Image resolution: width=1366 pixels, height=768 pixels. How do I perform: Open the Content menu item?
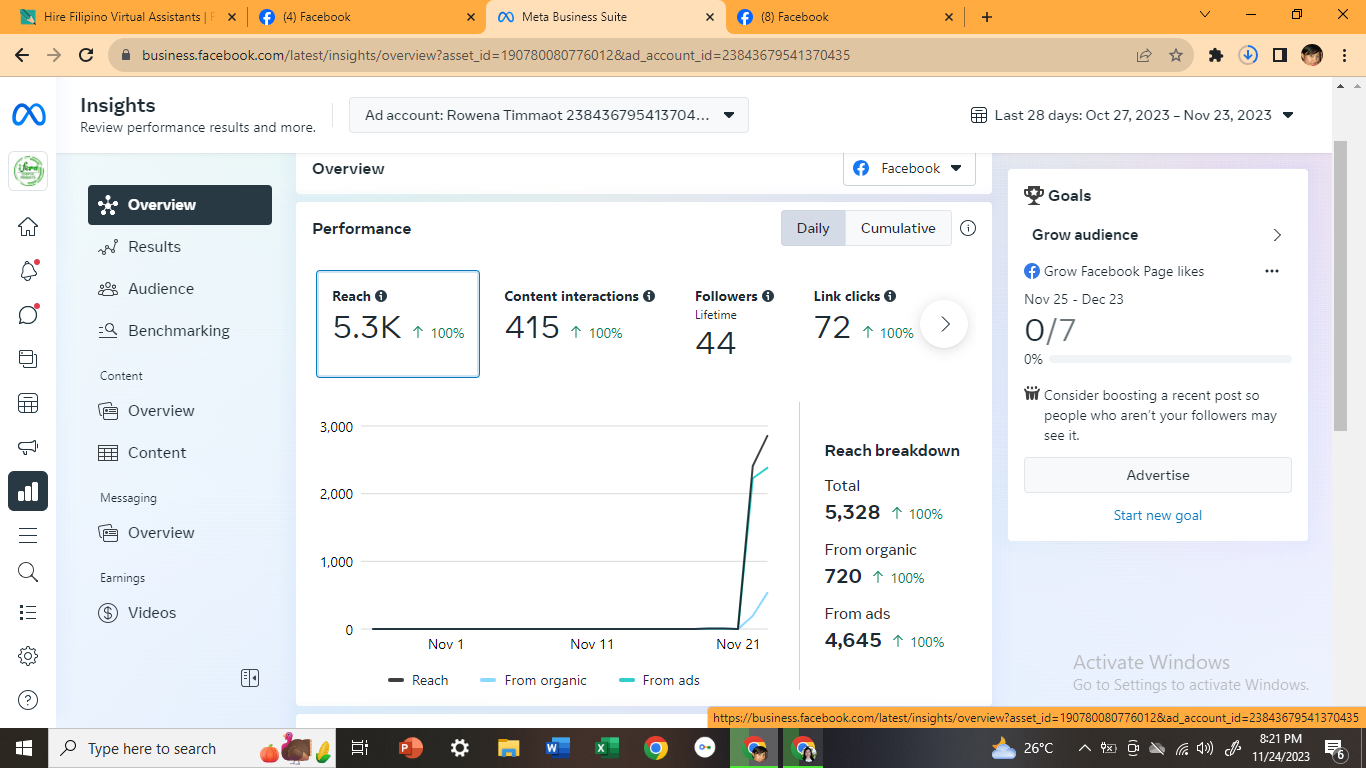[x=180, y=453]
